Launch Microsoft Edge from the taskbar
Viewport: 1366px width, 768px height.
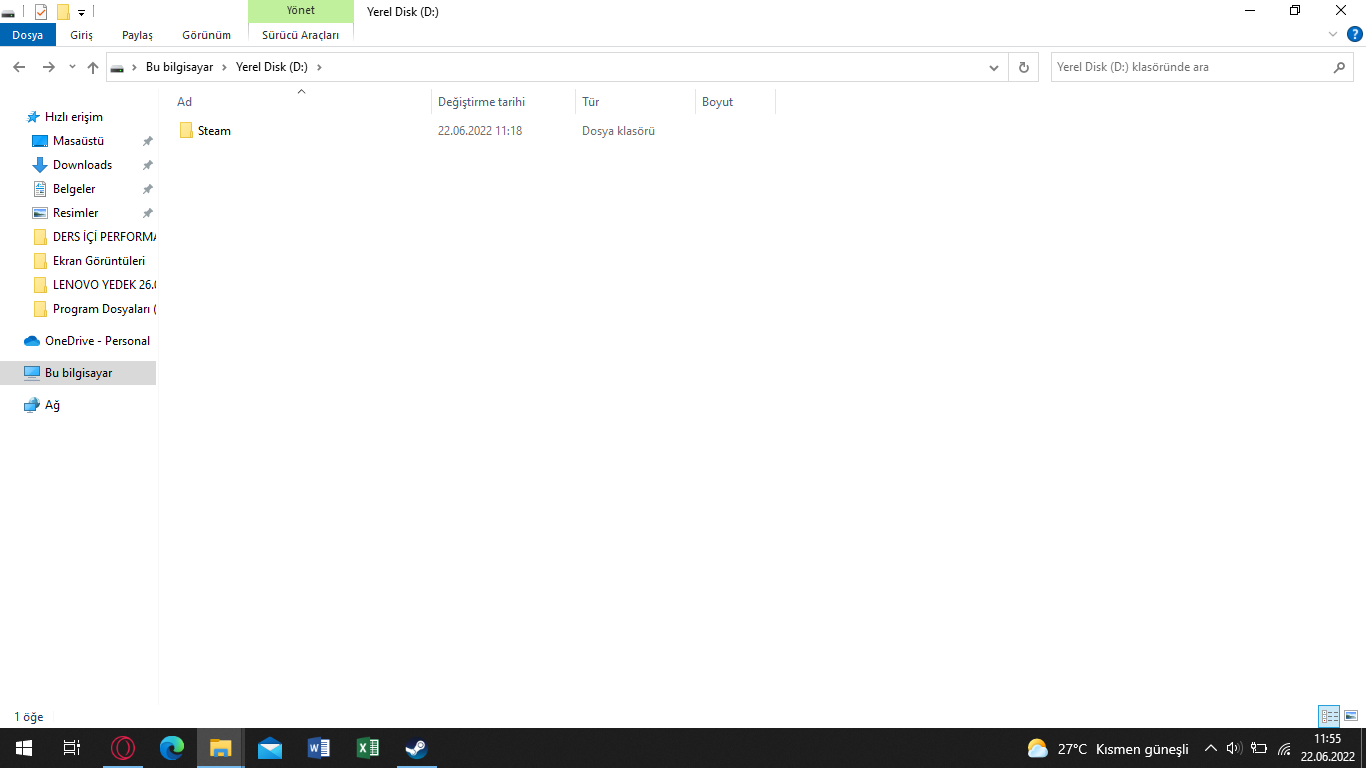172,748
